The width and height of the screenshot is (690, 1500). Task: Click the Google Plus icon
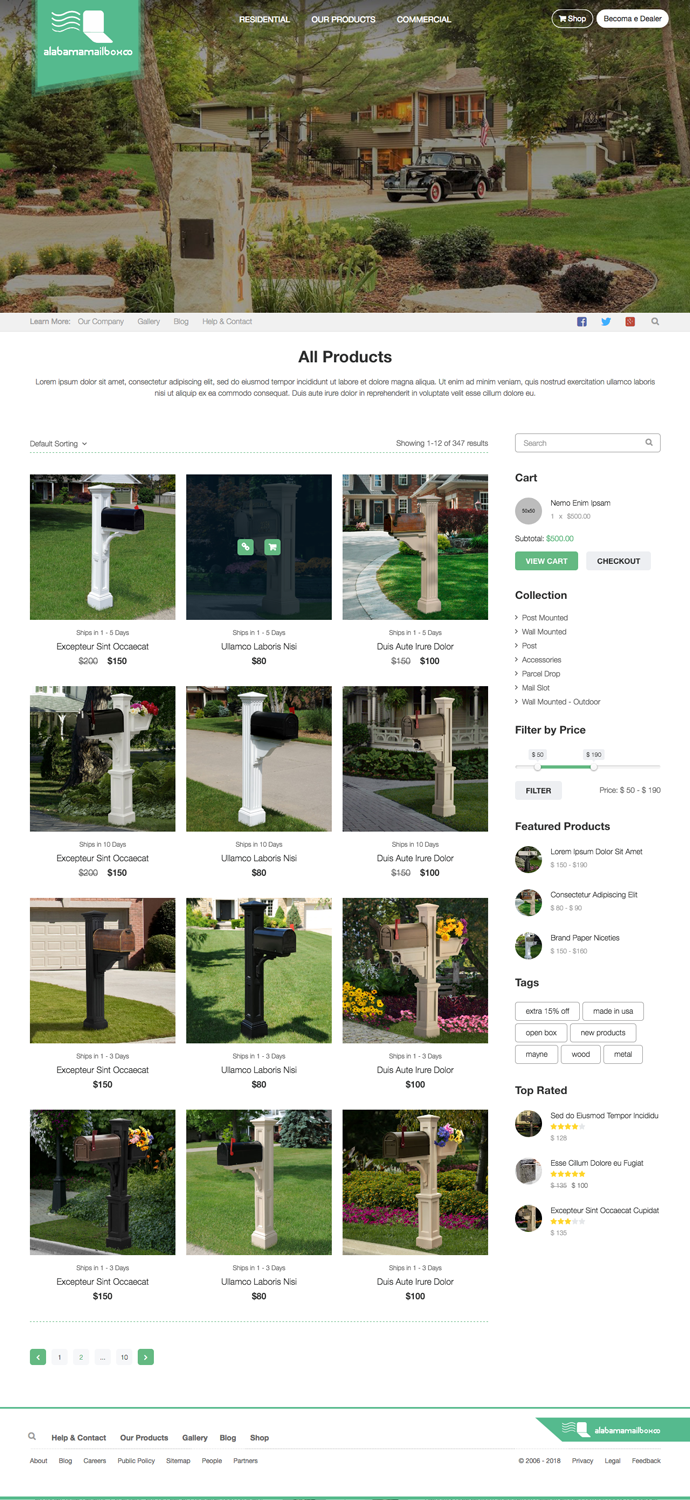tap(630, 322)
